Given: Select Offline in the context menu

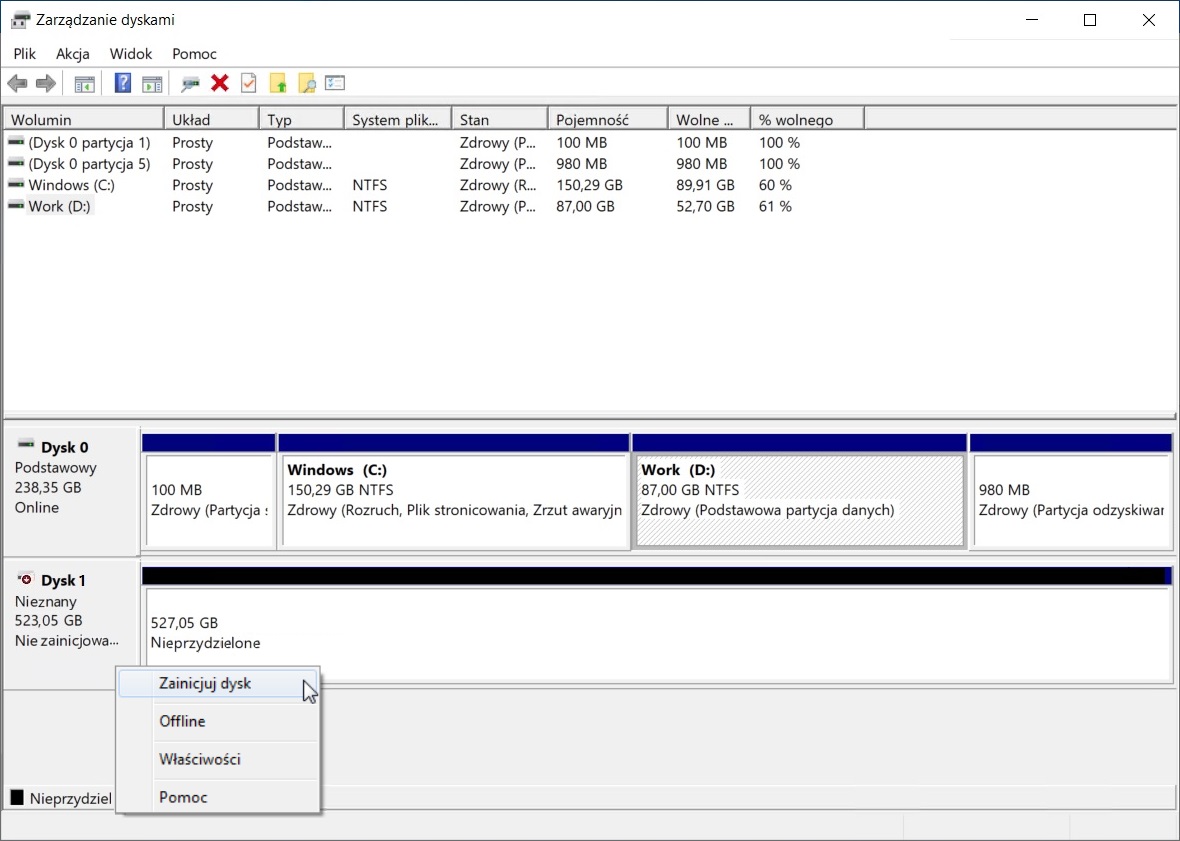Looking at the screenshot, I should coord(182,721).
